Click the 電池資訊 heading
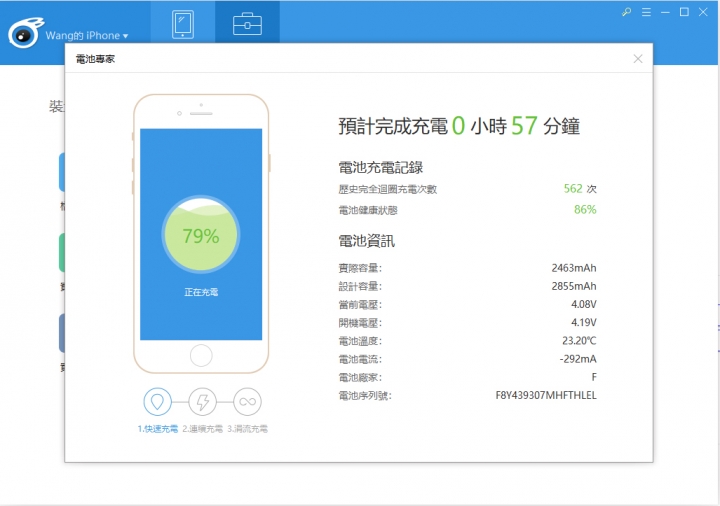Image resolution: width=720 pixels, height=506 pixels. click(x=366, y=241)
